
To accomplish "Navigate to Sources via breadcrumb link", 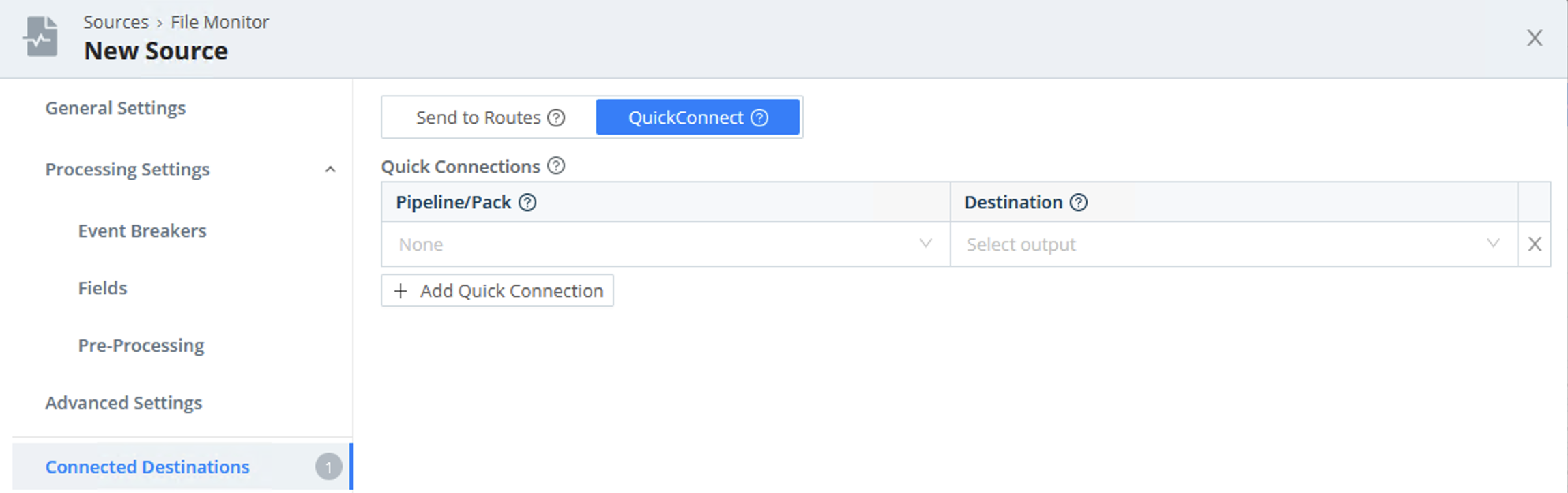I will coord(116,22).
